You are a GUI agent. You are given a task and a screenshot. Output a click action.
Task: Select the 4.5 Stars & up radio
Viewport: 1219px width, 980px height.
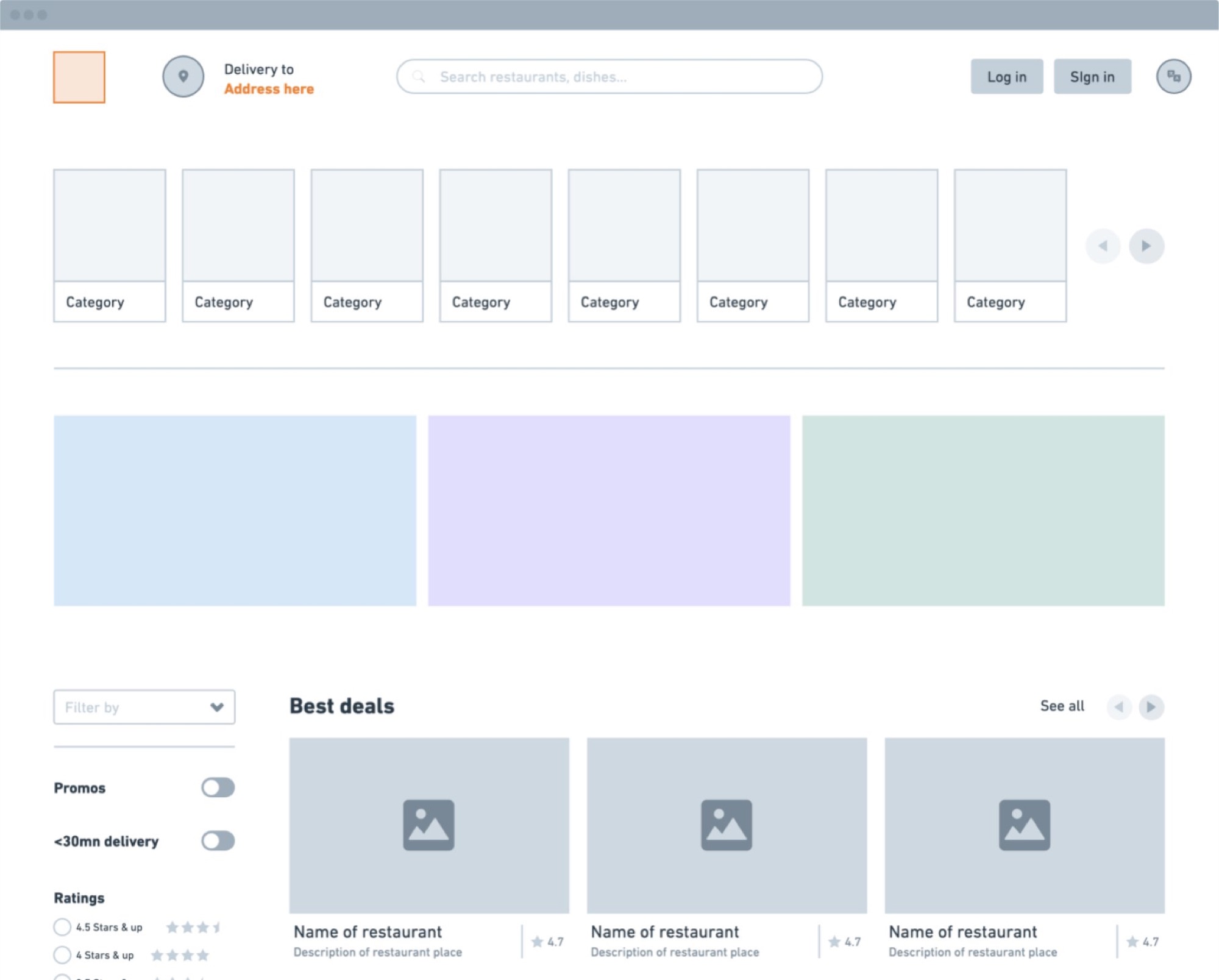pos(62,927)
